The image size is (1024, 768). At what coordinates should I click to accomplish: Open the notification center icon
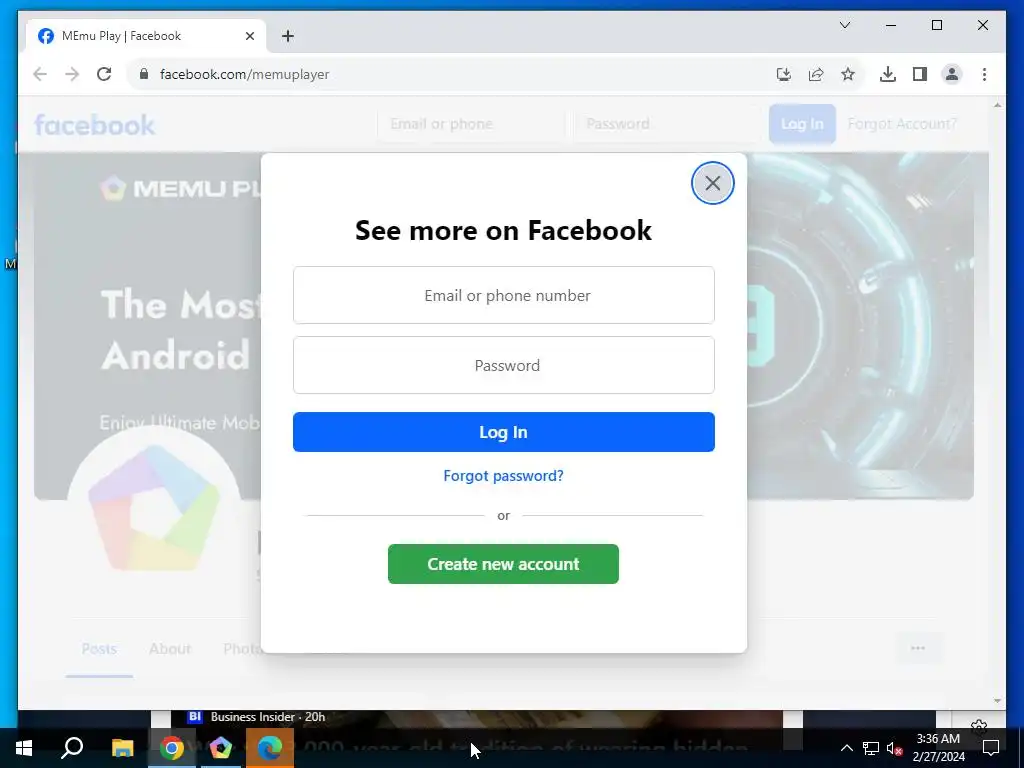pos(991,748)
